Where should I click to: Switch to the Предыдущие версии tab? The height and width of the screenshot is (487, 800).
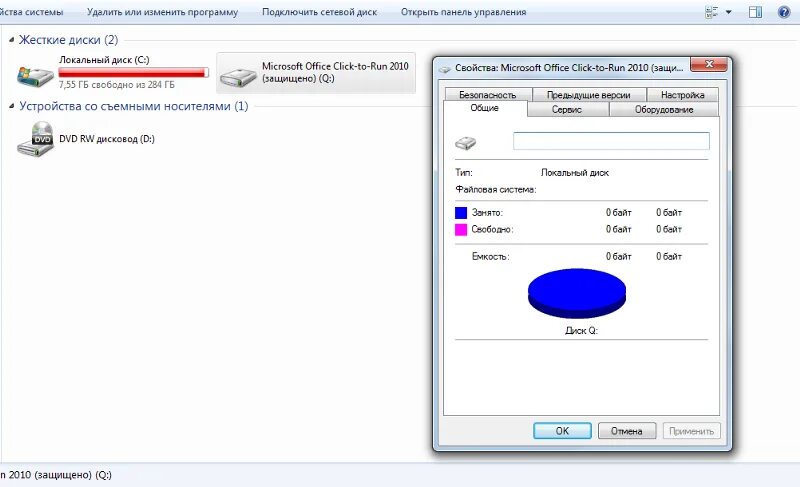589,95
